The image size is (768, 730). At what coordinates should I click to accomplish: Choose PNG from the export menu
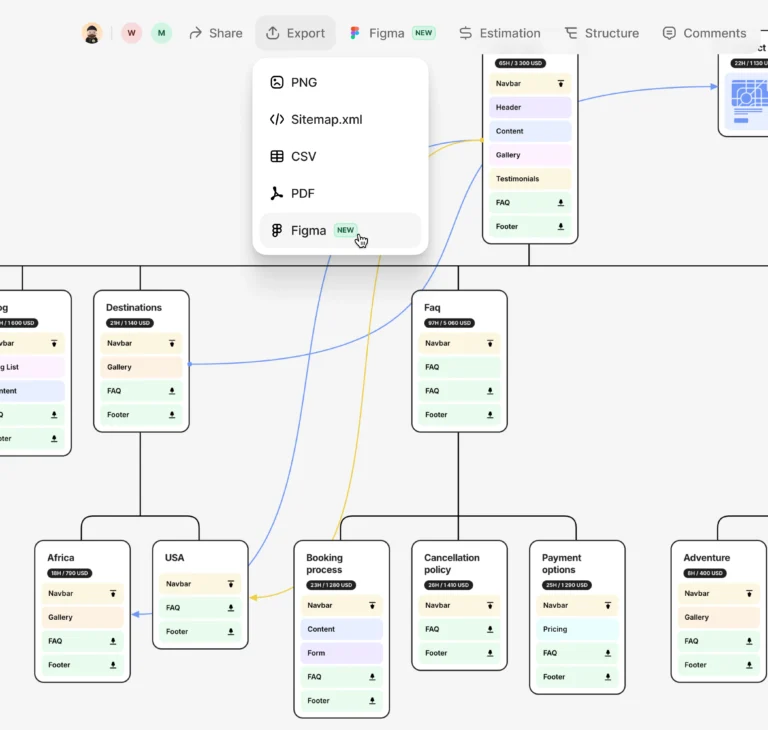point(340,82)
